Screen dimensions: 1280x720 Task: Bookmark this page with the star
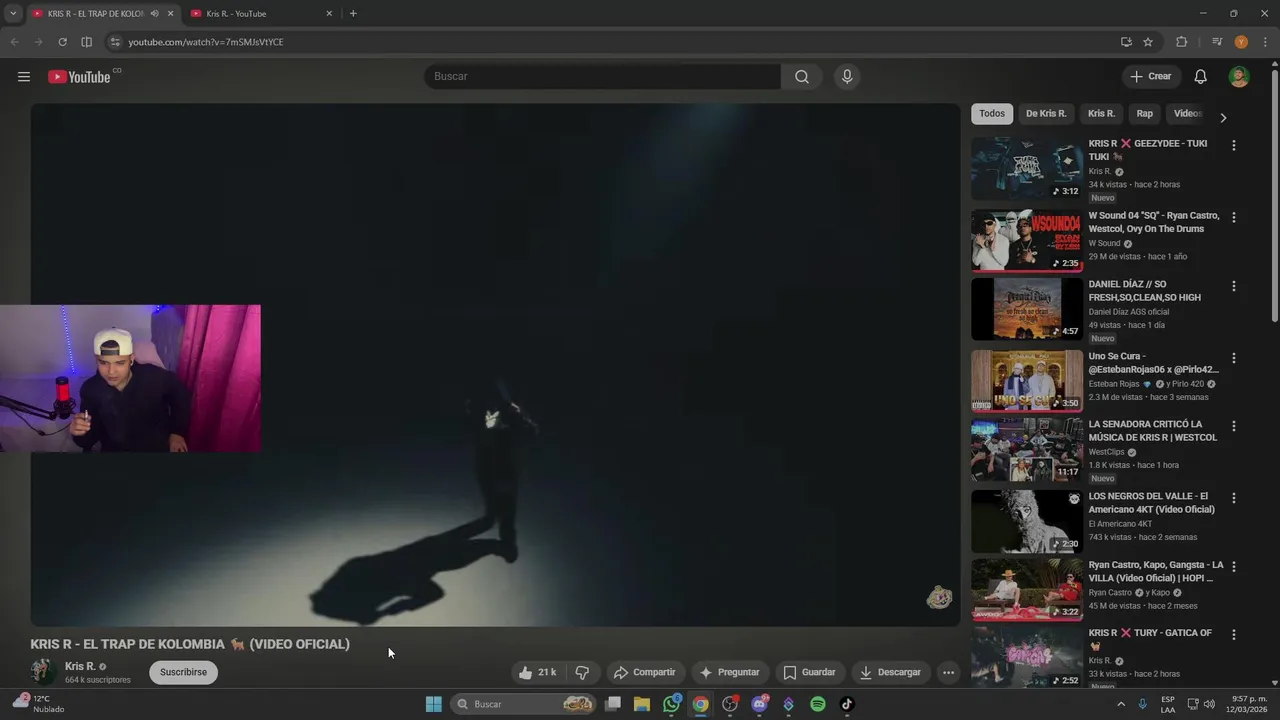(x=1148, y=42)
